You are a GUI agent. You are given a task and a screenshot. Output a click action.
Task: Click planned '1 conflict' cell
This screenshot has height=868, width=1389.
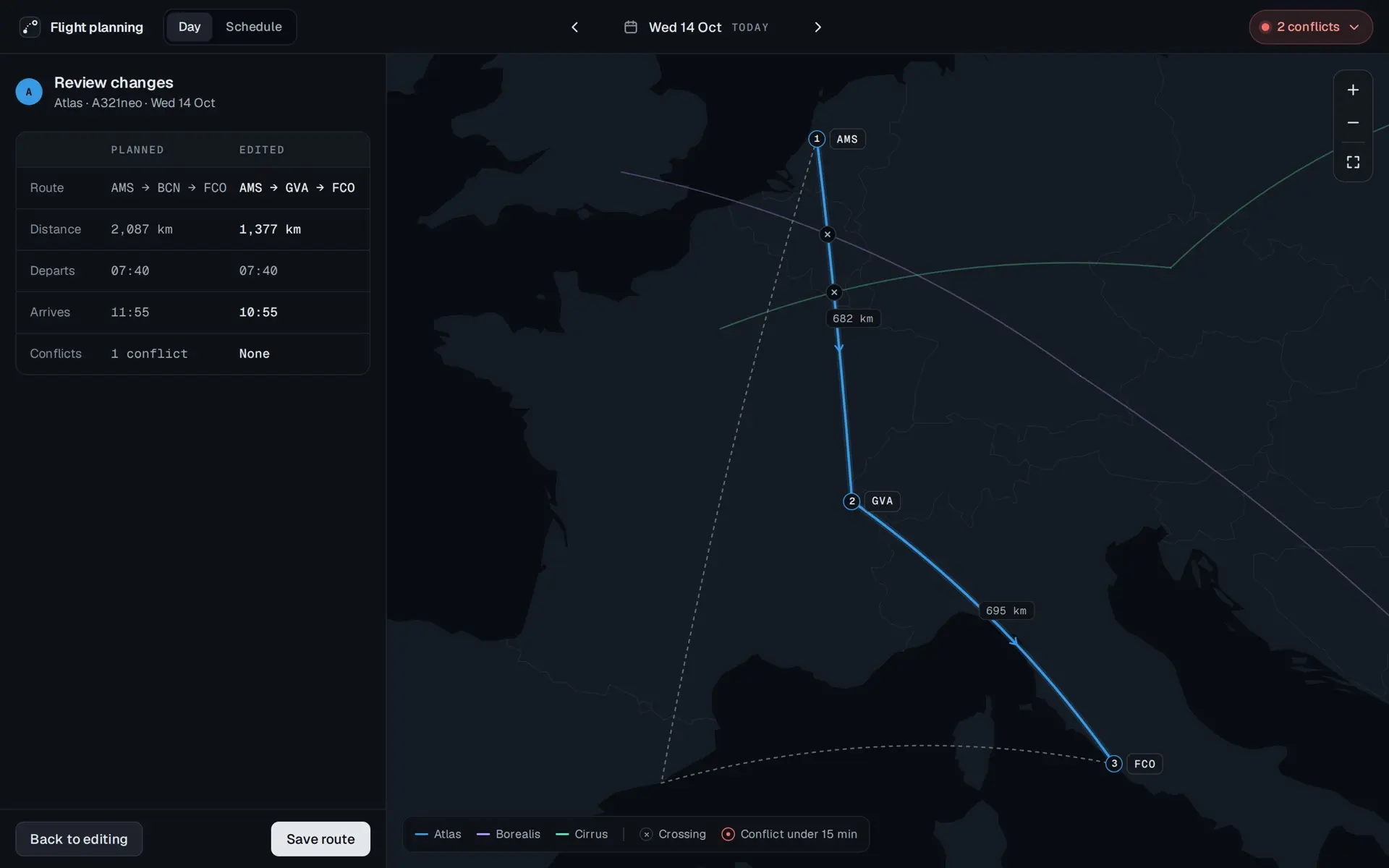(149, 354)
